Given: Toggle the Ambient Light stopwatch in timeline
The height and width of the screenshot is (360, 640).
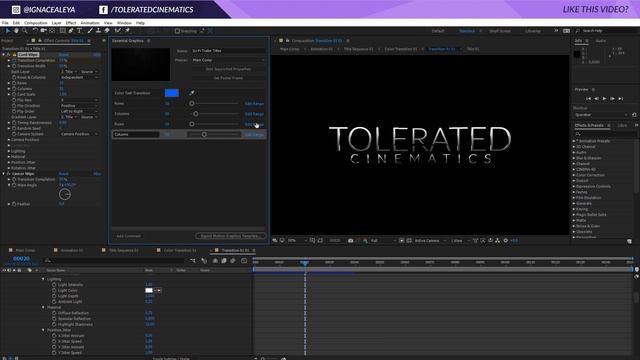Looking at the screenshot, I should pos(54,302).
